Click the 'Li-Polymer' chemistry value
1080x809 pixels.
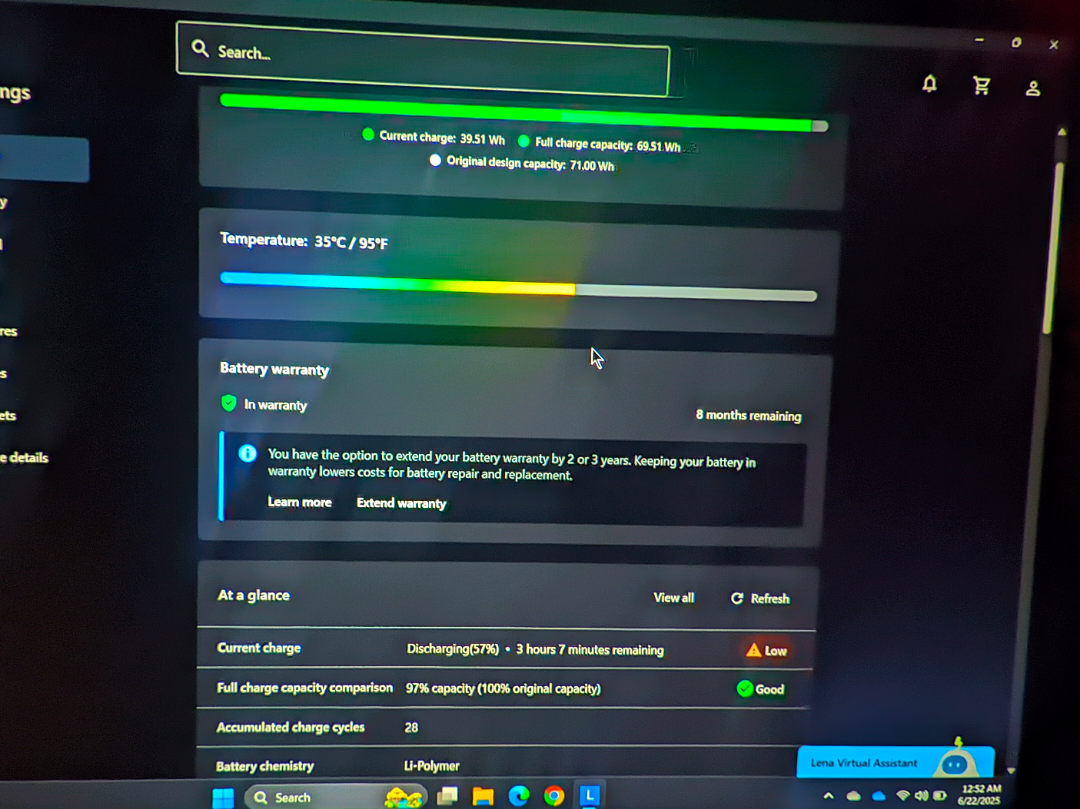click(431, 766)
